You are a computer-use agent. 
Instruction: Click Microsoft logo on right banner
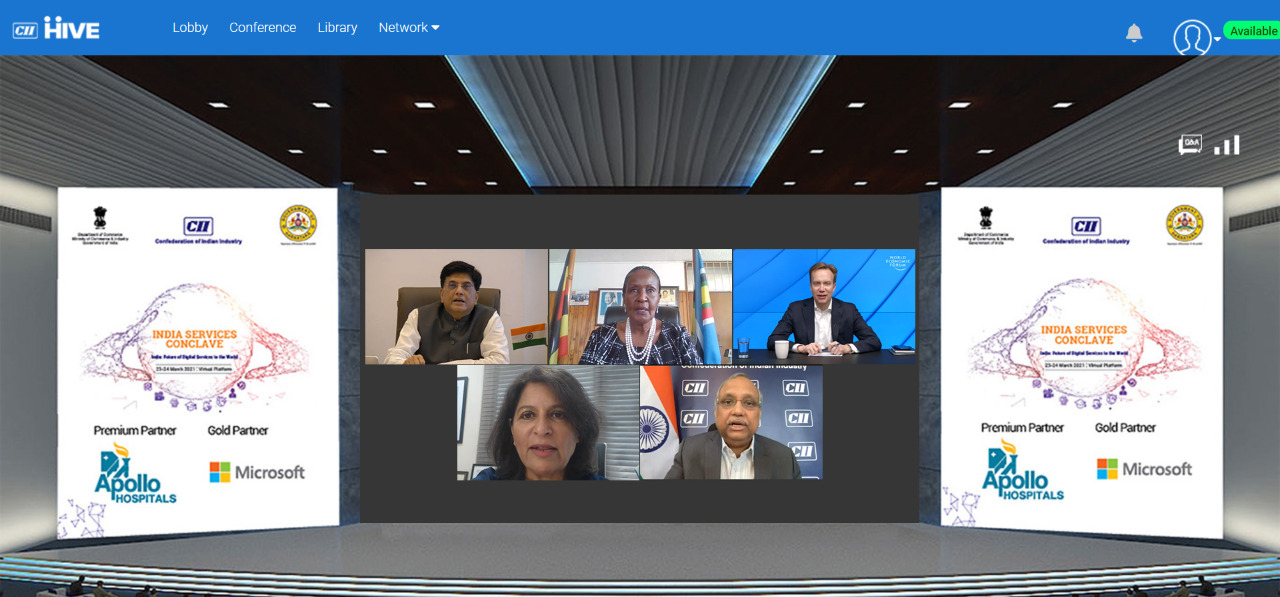click(1144, 469)
